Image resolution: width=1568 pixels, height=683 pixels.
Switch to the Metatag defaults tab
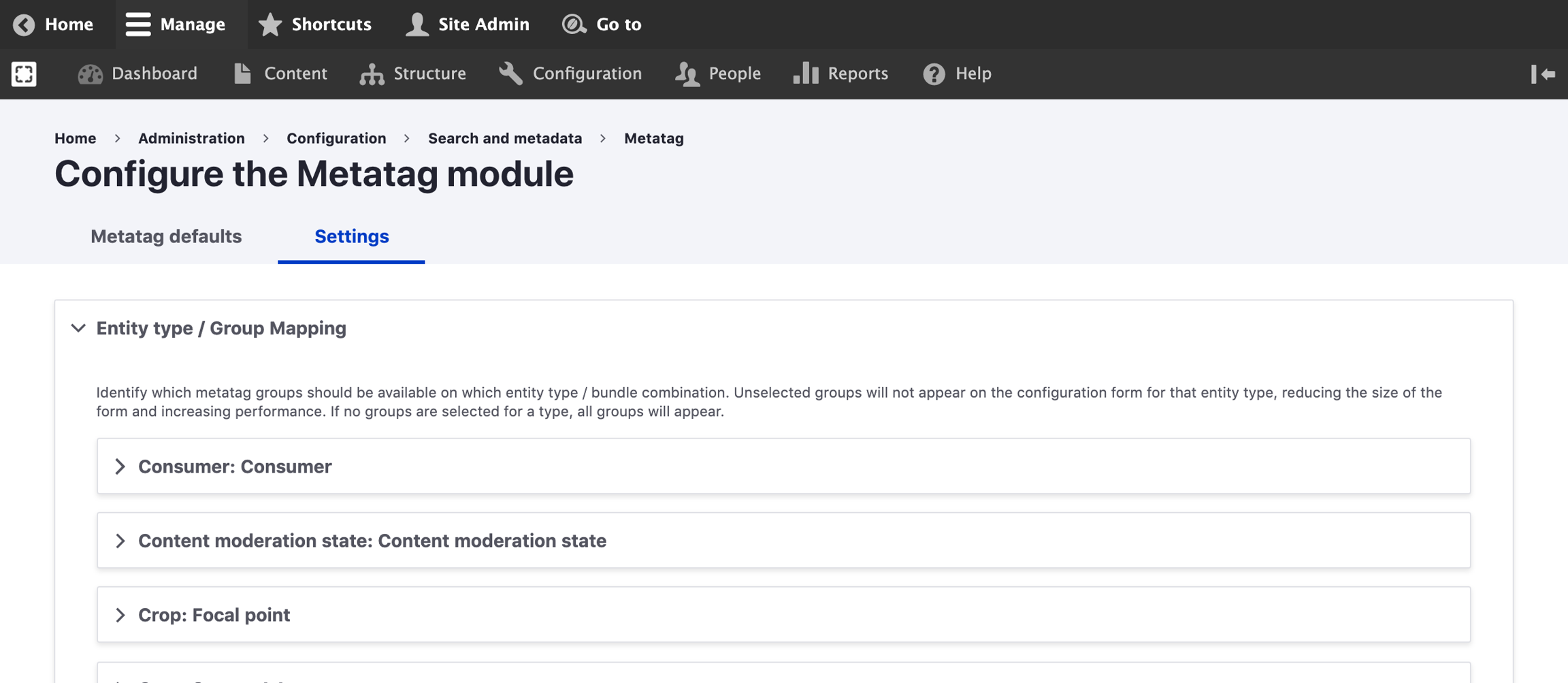click(166, 236)
